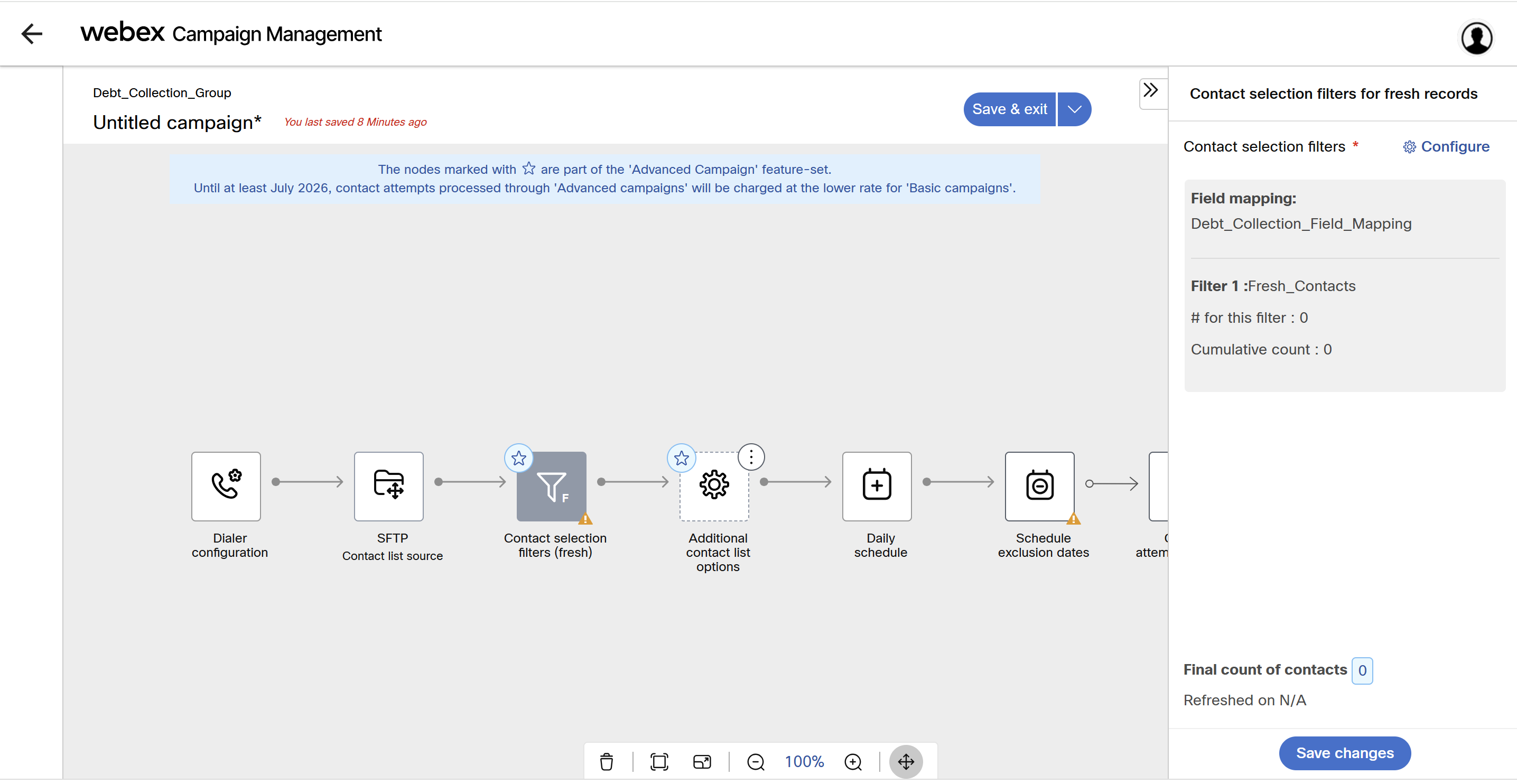This screenshot has height=784, width=1517.
Task: Collapse the right panel with double chevron
Action: tap(1150, 91)
